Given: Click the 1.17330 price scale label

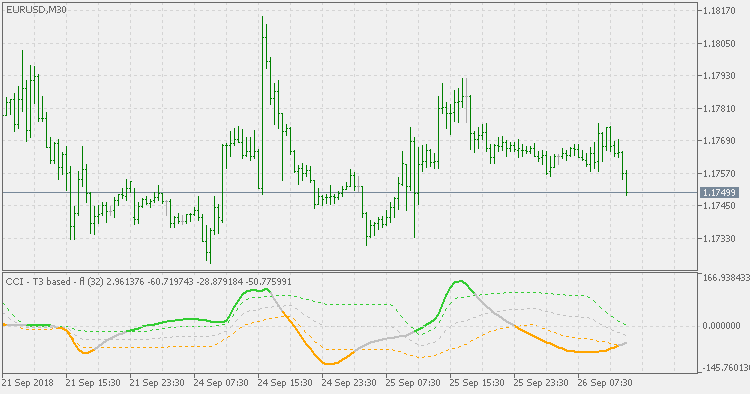Looking at the screenshot, I should (719, 238).
